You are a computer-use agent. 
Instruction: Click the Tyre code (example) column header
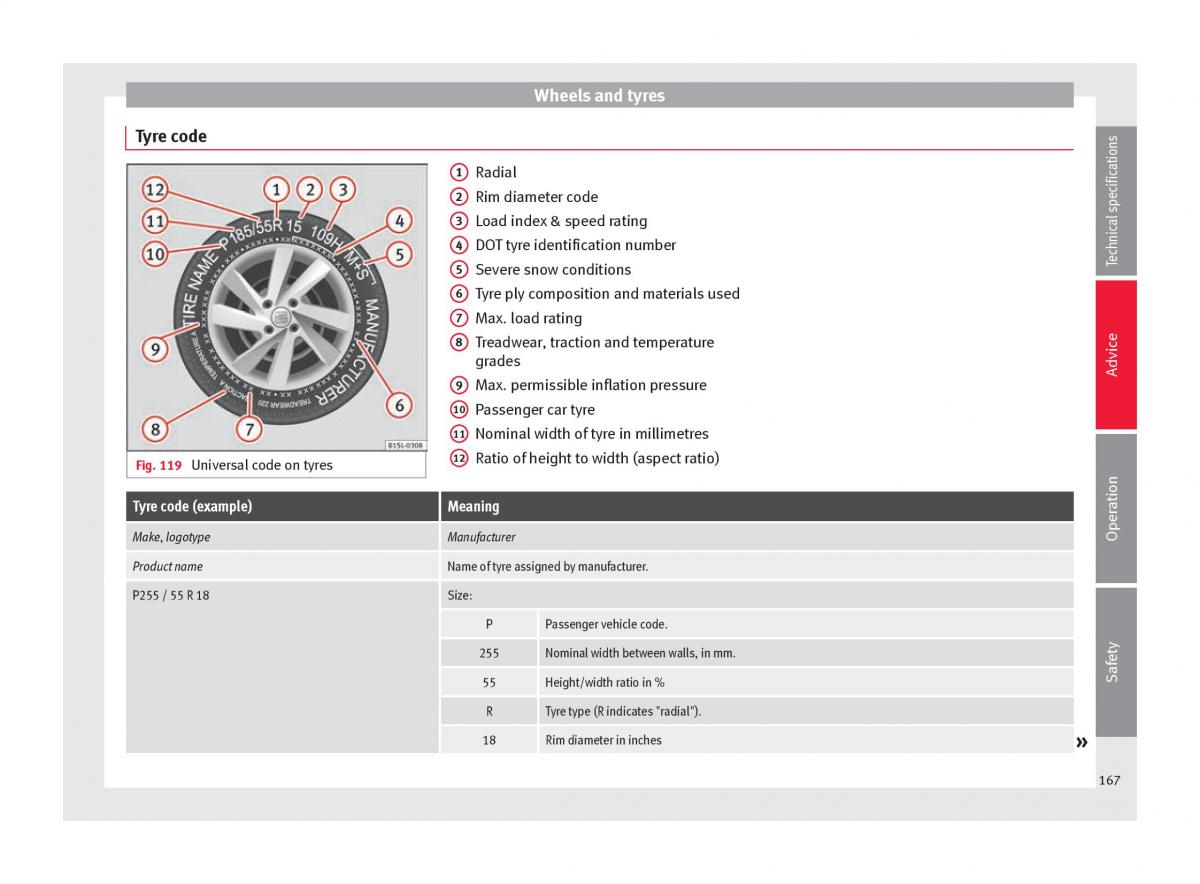click(x=282, y=506)
